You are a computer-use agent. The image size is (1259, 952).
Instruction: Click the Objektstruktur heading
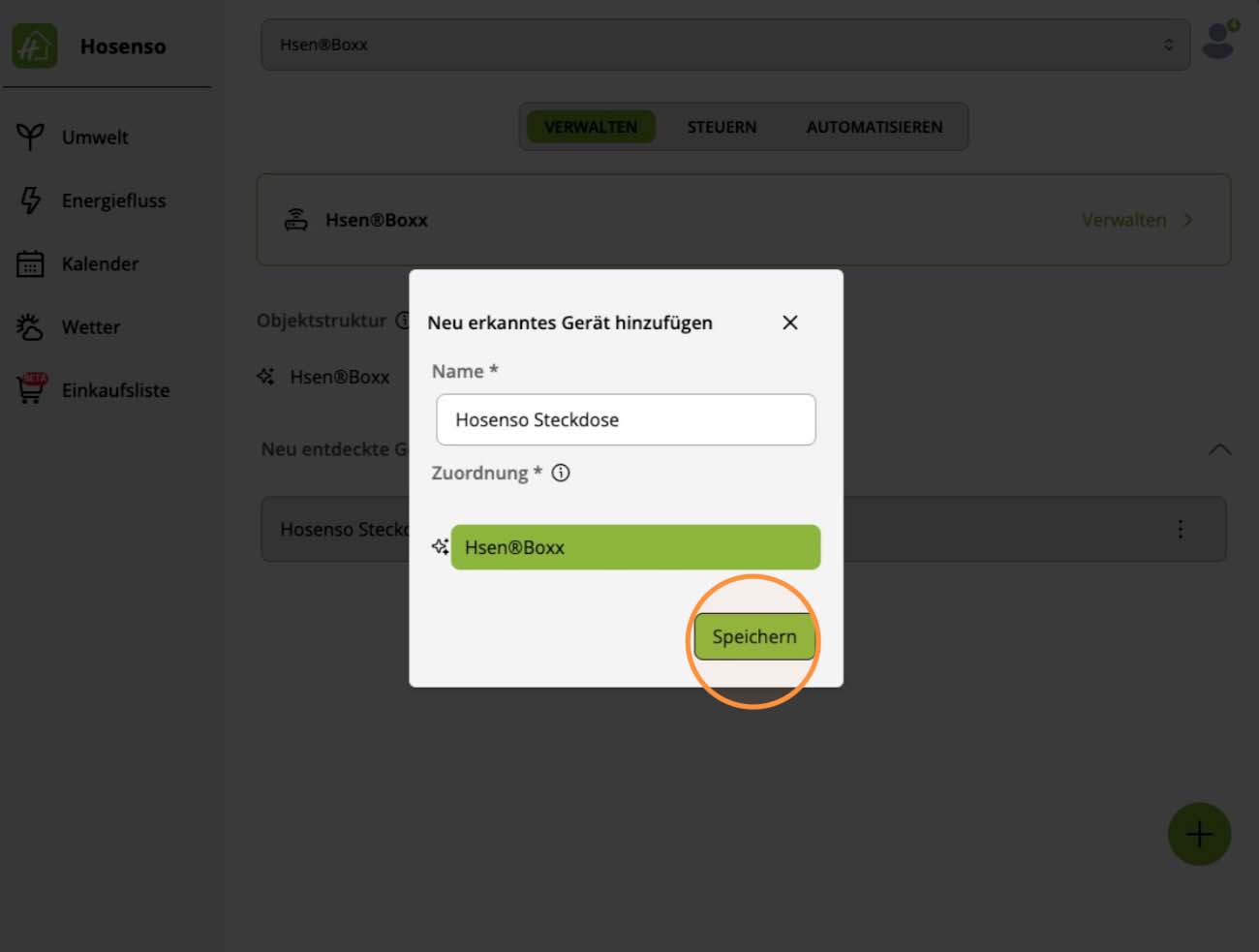pyautogui.click(x=322, y=321)
